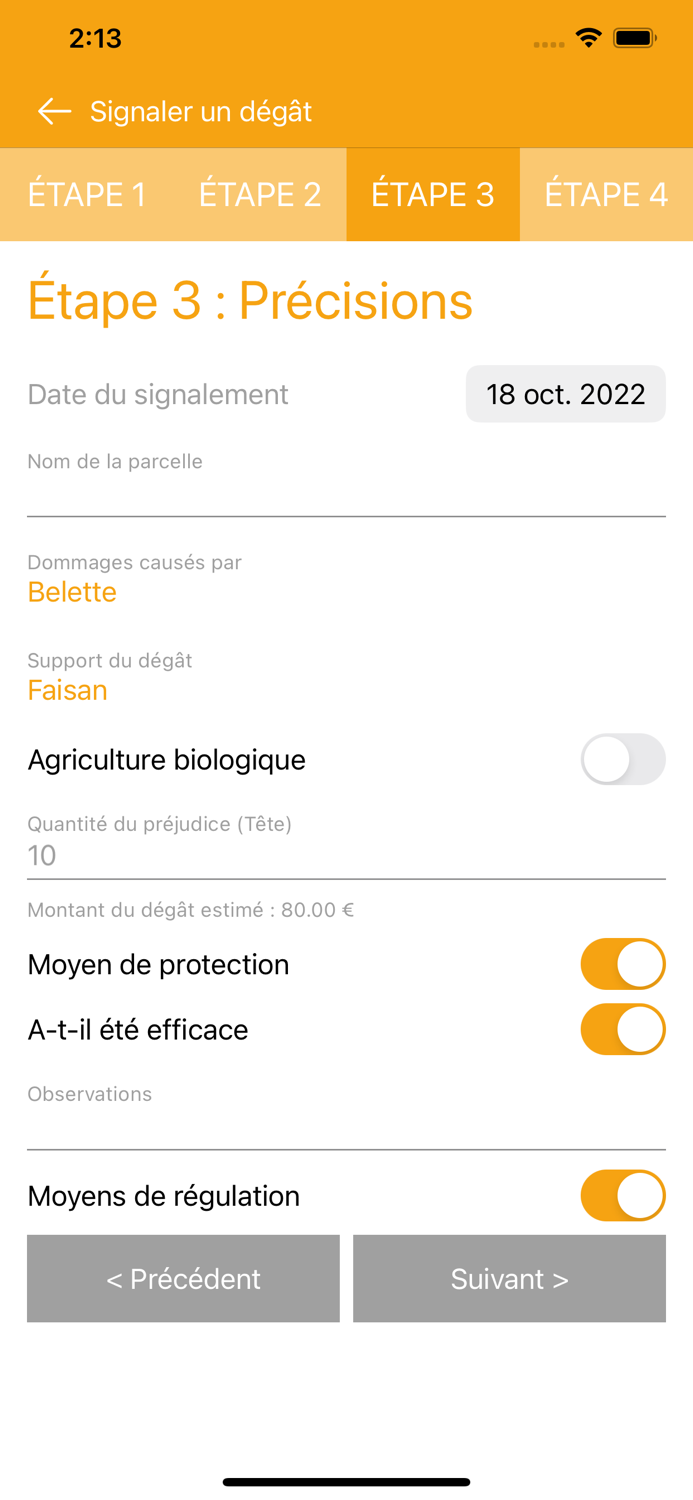
Task: Turn off the 'Moyens de régulation' switch
Action: coord(623,1195)
